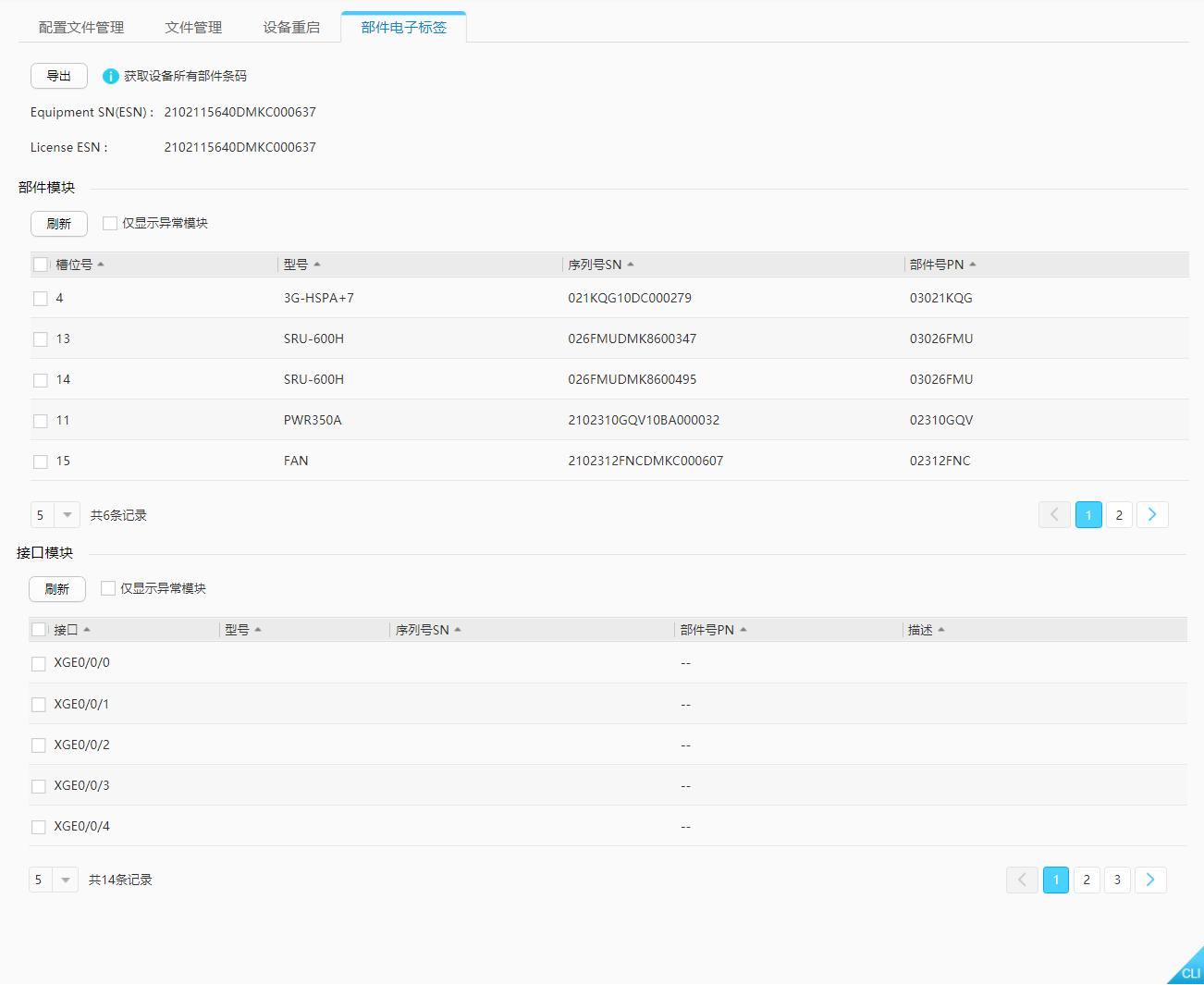Switch to the 文件管理 tab
The width and height of the screenshot is (1204, 985).
click(x=192, y=27)
